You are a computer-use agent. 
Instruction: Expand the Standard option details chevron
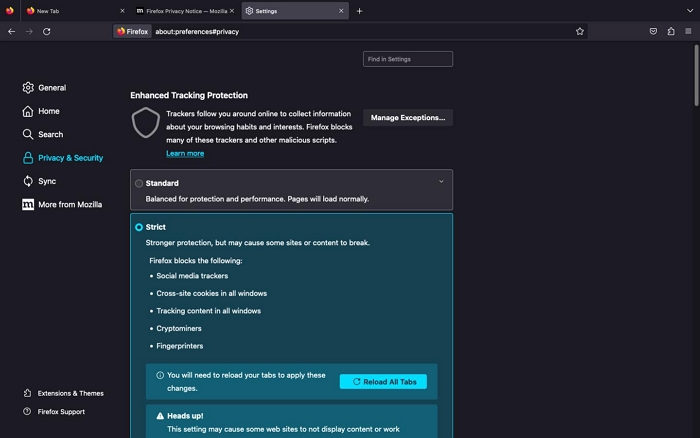pos(441,181)
